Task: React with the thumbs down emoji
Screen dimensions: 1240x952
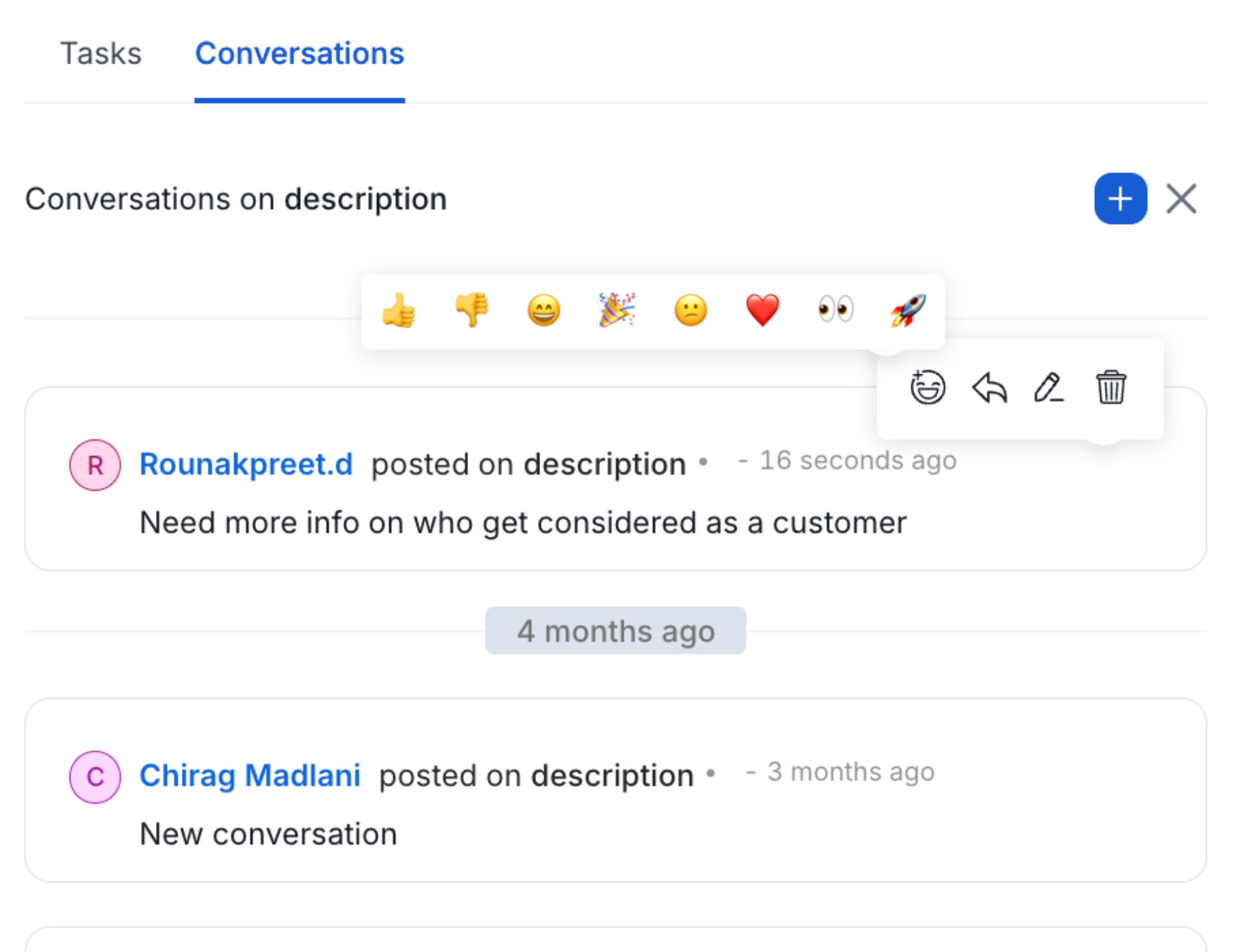Action: (472, 310)
